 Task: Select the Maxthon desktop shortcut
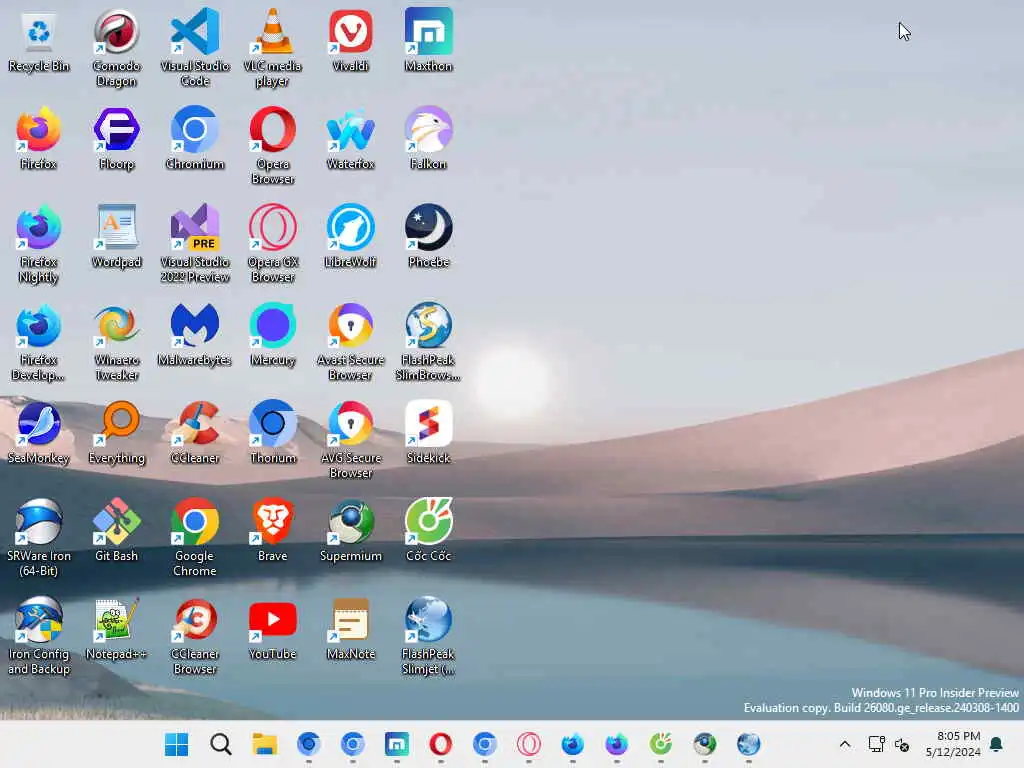pyautogui.click(x=428, y=41)
